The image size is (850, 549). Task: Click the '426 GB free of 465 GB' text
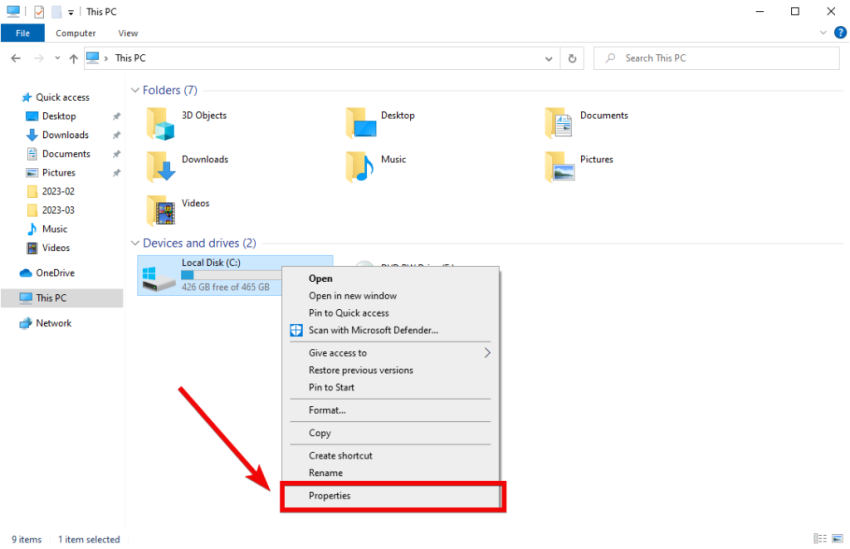tap(226, 287)
